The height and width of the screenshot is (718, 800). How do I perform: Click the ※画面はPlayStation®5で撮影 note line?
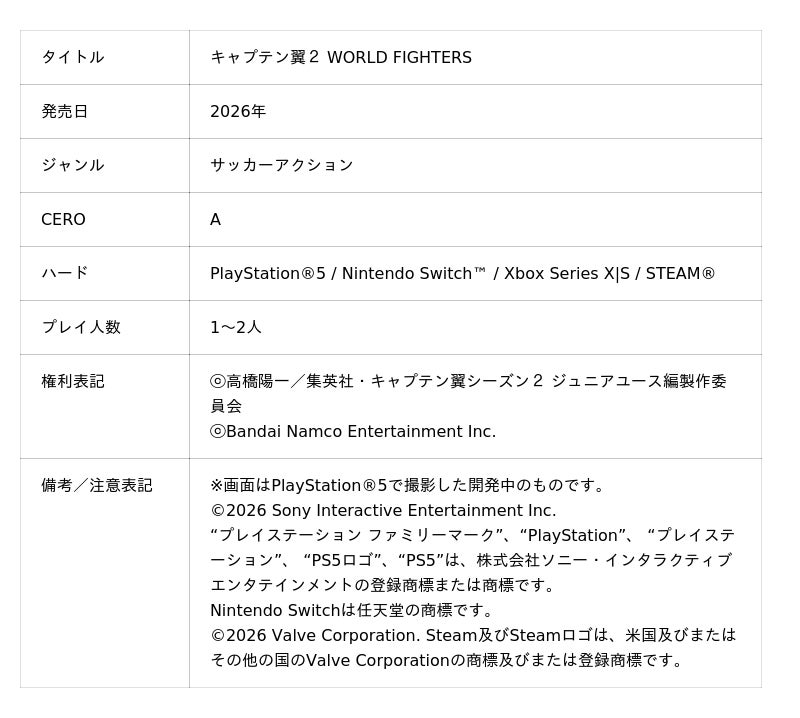(409, 485)
